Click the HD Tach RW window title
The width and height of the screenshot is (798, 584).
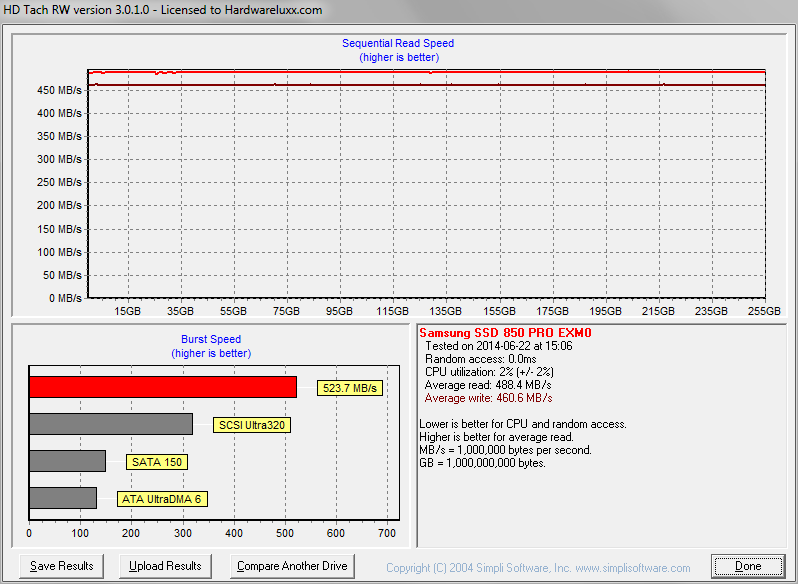163,10
